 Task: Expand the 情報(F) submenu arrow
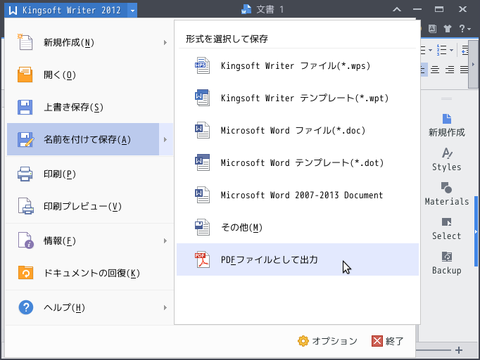[165, 240]
